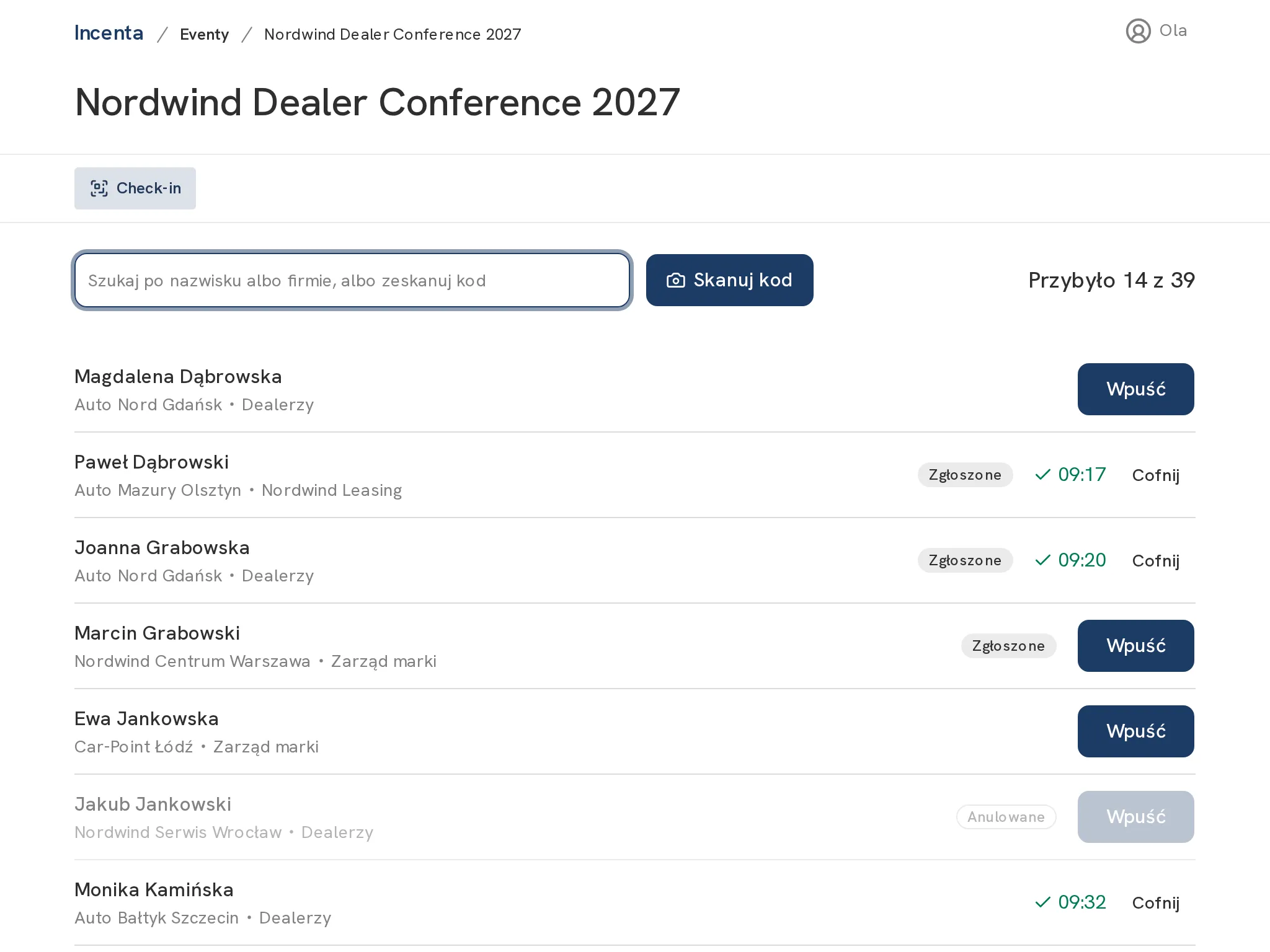Click Nordwind Serwis Wrocław company text
The image size is (1270, 952).
(178, 832)
